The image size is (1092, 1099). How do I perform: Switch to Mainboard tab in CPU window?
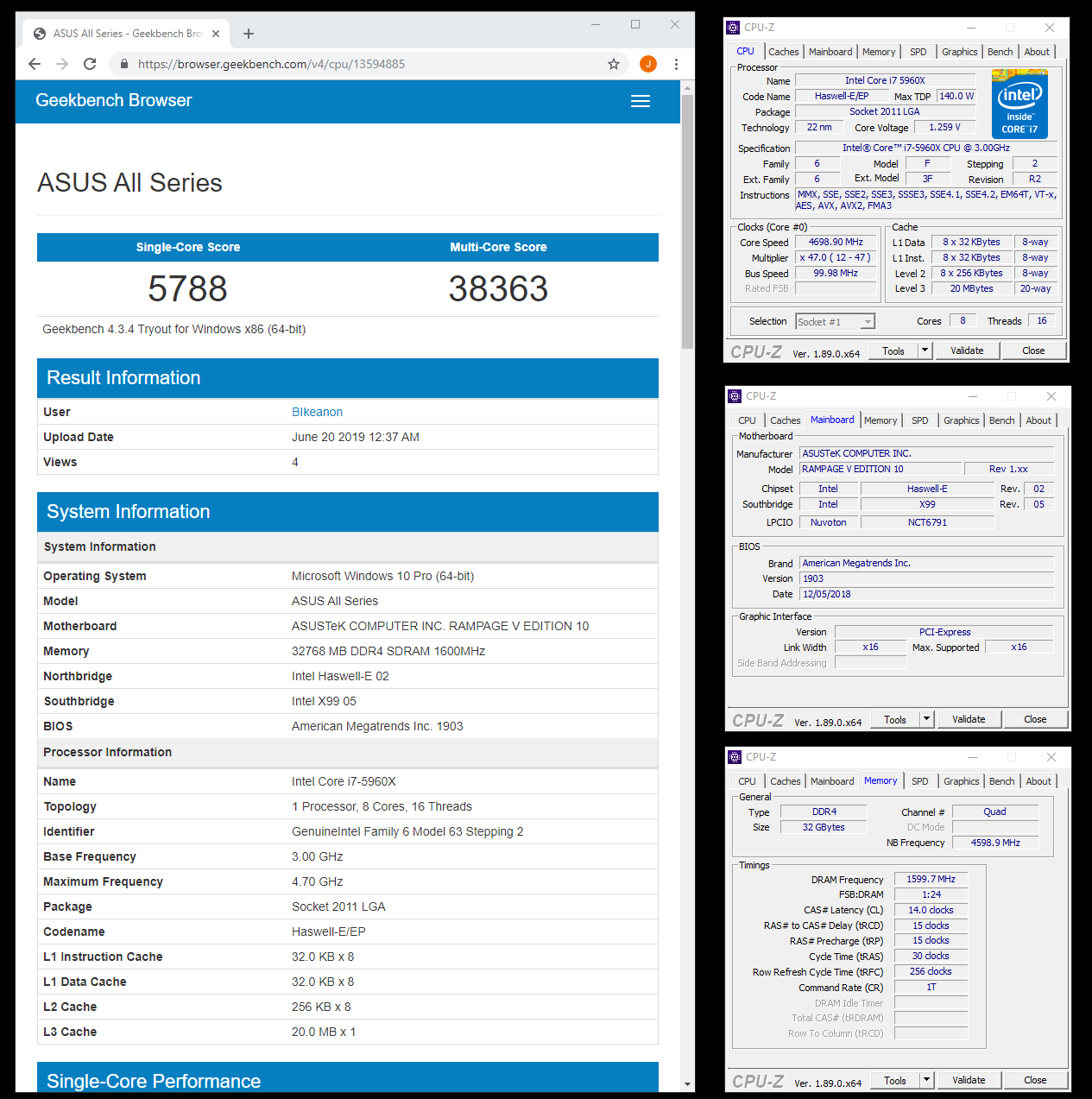point(830,52)
